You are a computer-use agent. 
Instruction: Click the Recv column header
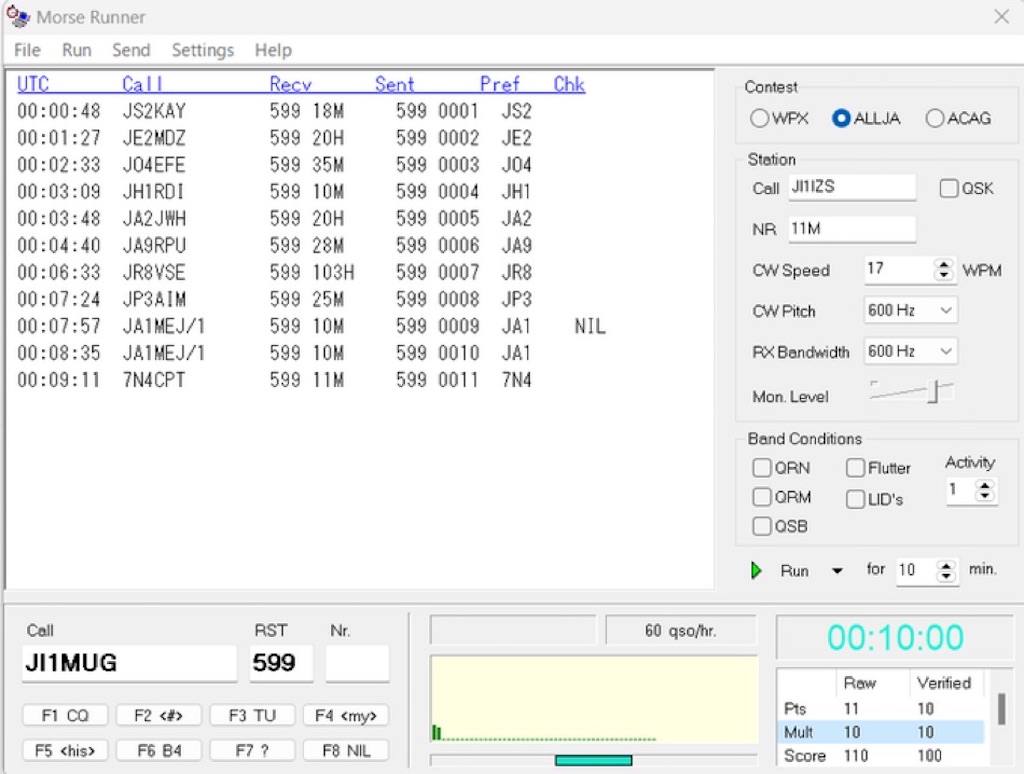pyautogui.click(x=290, y=84)
